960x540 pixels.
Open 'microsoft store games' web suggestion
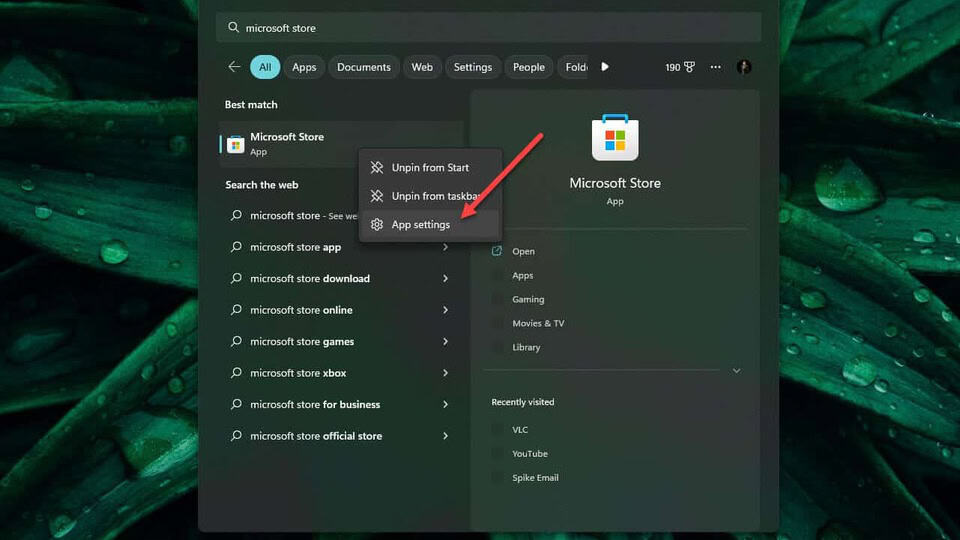click(x=341, y=342)
